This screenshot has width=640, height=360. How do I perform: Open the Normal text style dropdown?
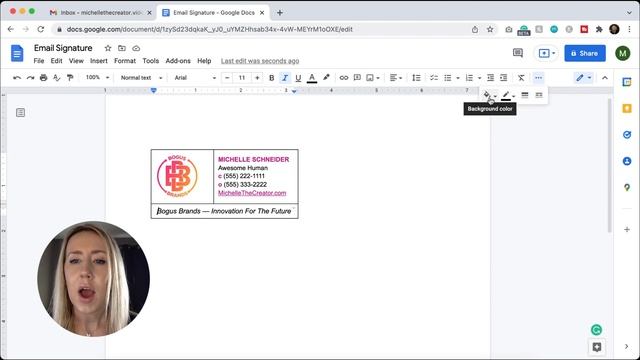pyautogui.click(x=141, y=78)
